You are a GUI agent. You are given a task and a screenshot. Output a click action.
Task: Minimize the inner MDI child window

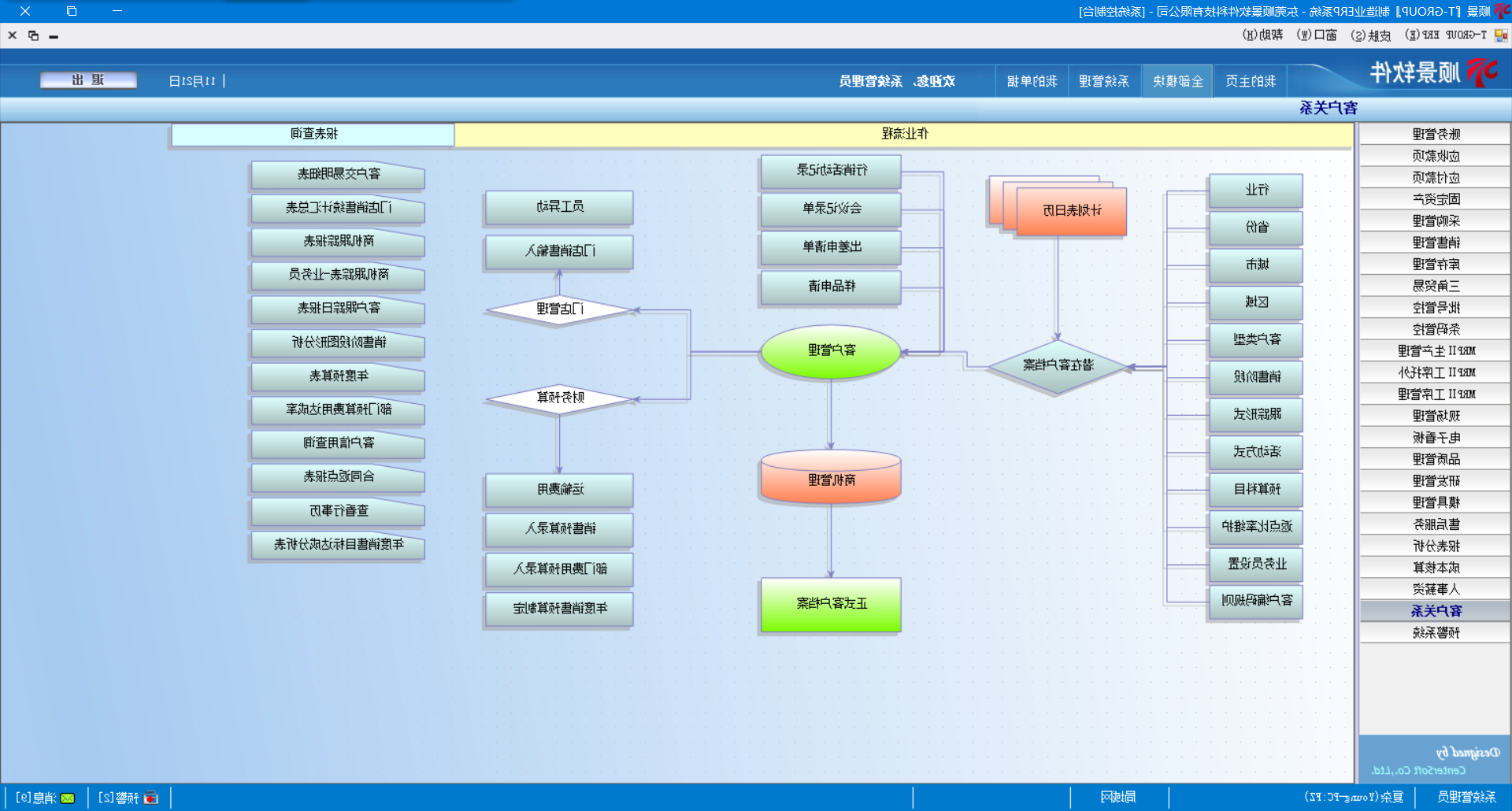54,36
